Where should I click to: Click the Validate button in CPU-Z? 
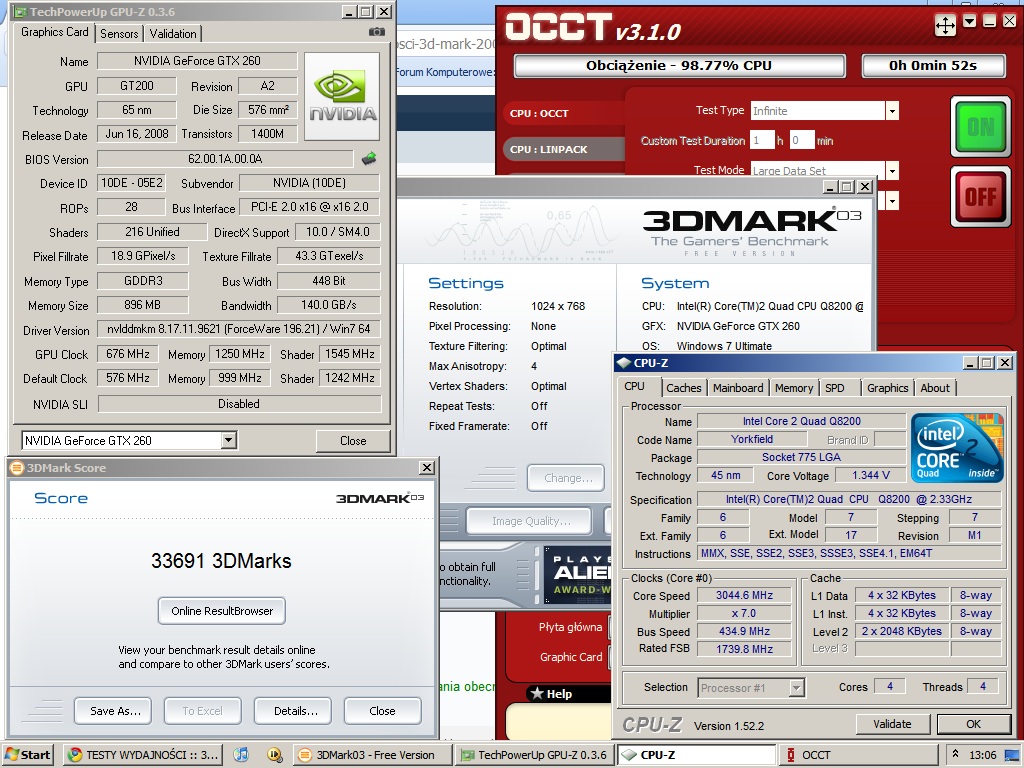tap(891, 724)
